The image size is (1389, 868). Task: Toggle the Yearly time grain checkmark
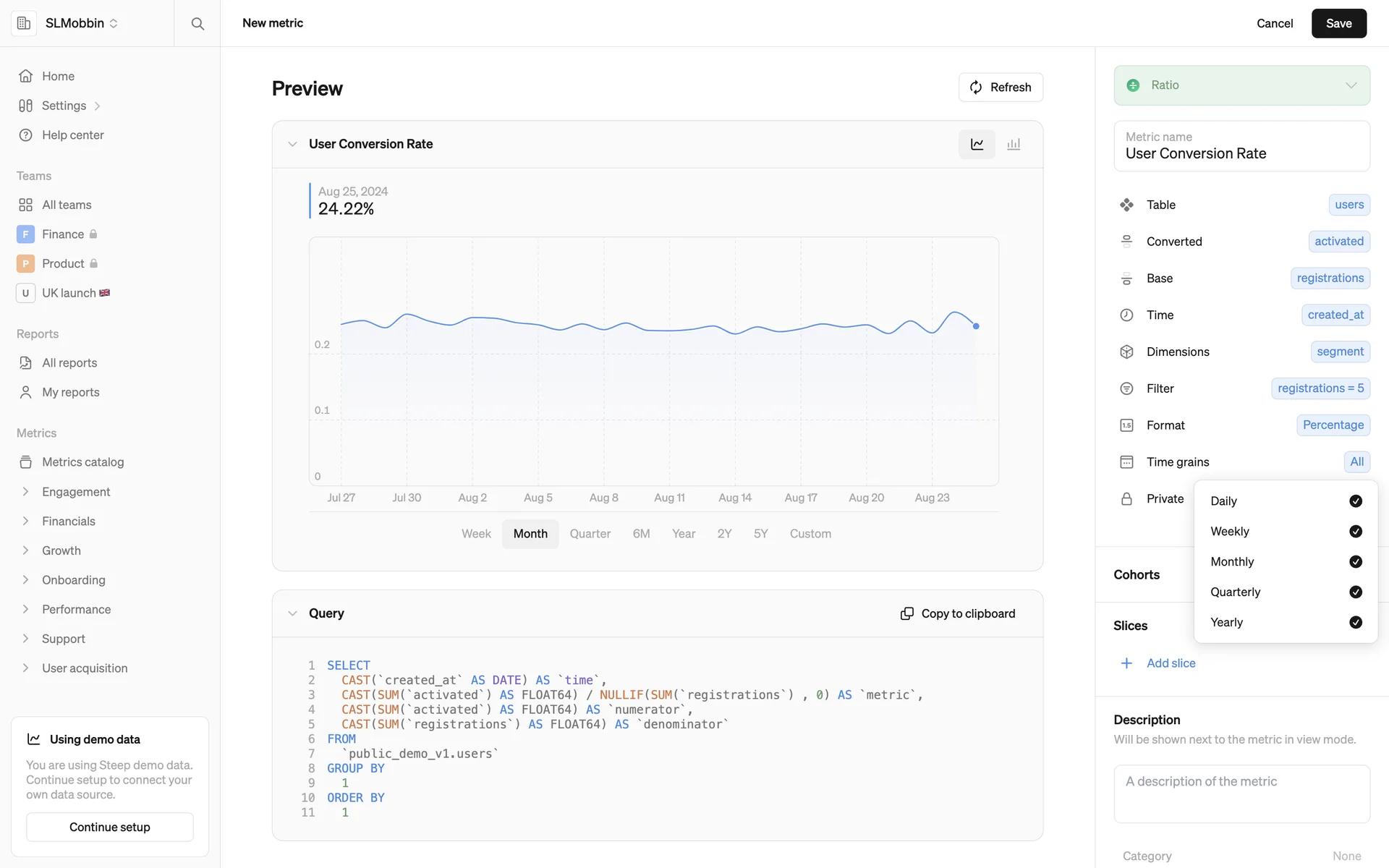click(1355, 623)
